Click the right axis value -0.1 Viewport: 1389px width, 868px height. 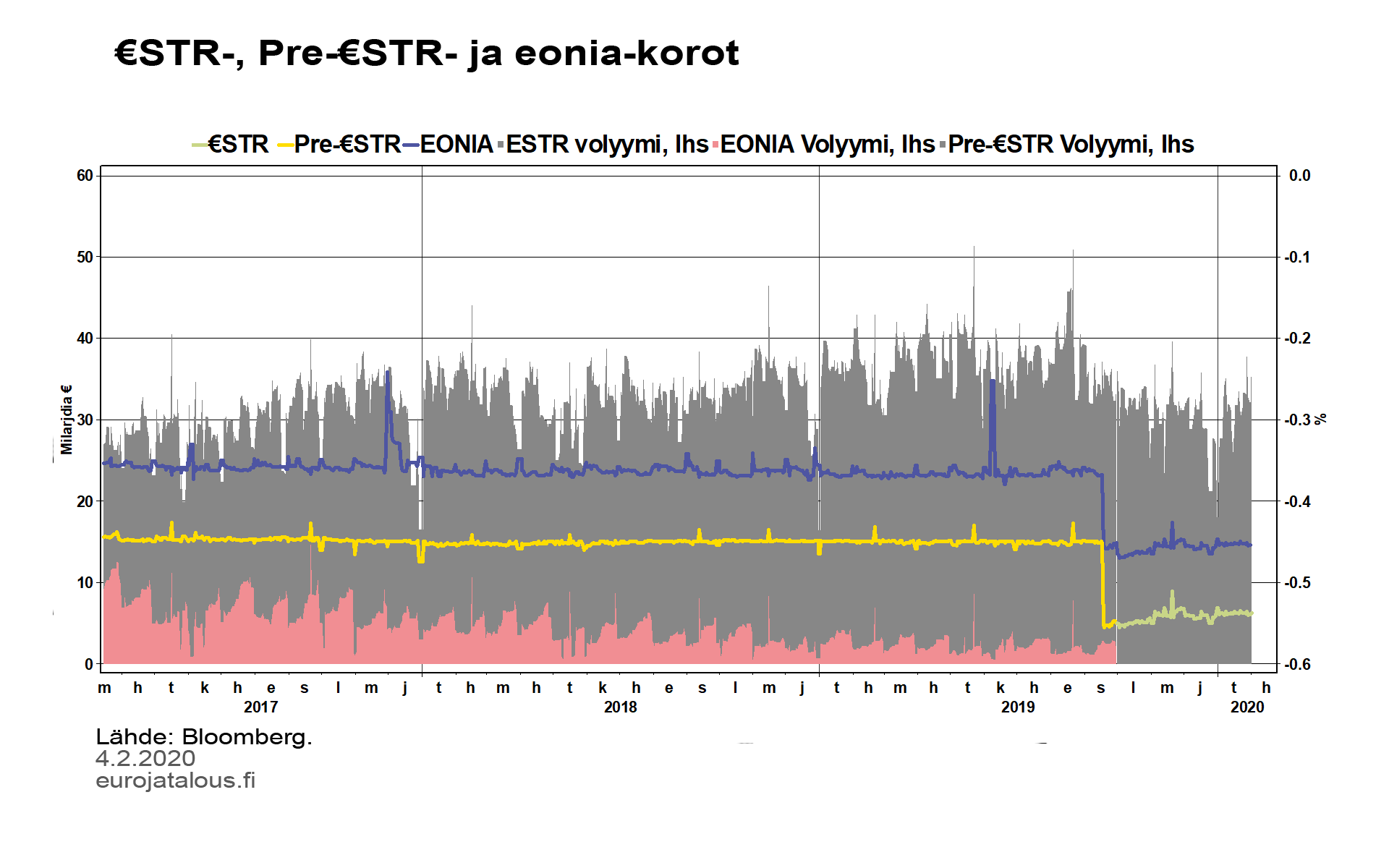coord(1297,257)
